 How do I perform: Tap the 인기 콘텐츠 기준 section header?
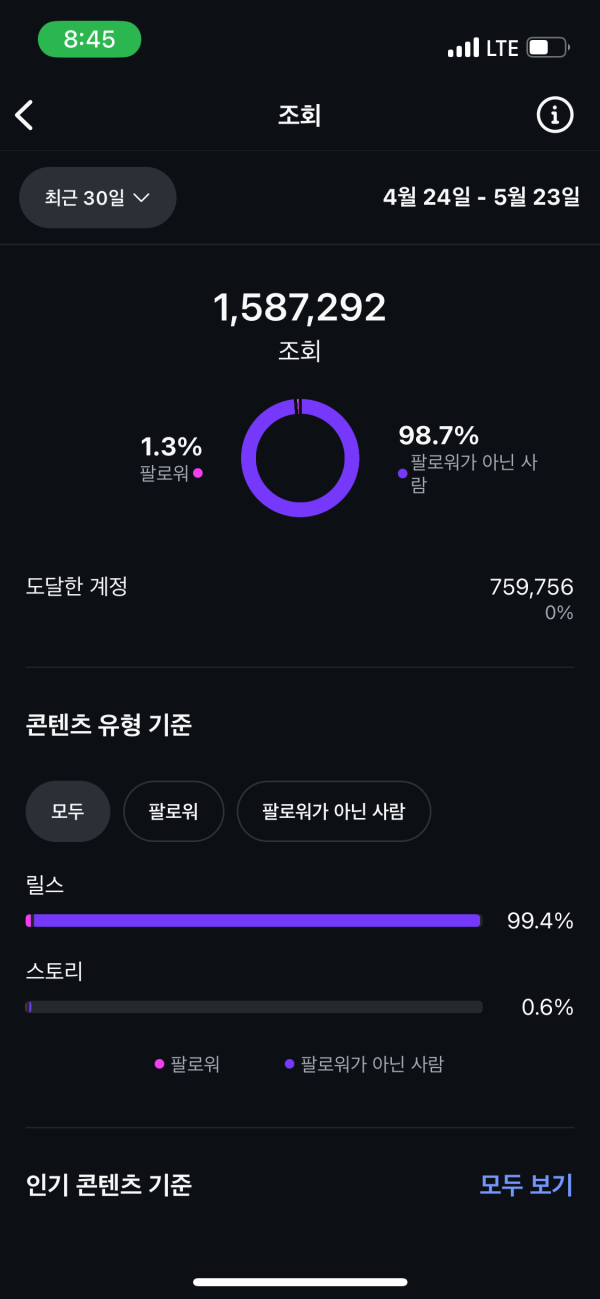pos(109,1185)
